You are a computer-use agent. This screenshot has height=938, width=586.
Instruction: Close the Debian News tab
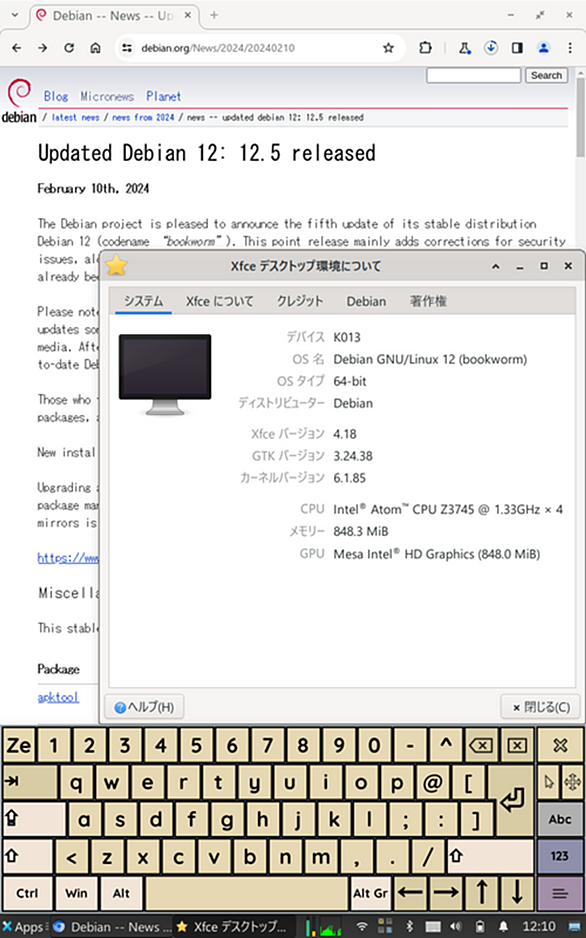[x=188, y=16]
